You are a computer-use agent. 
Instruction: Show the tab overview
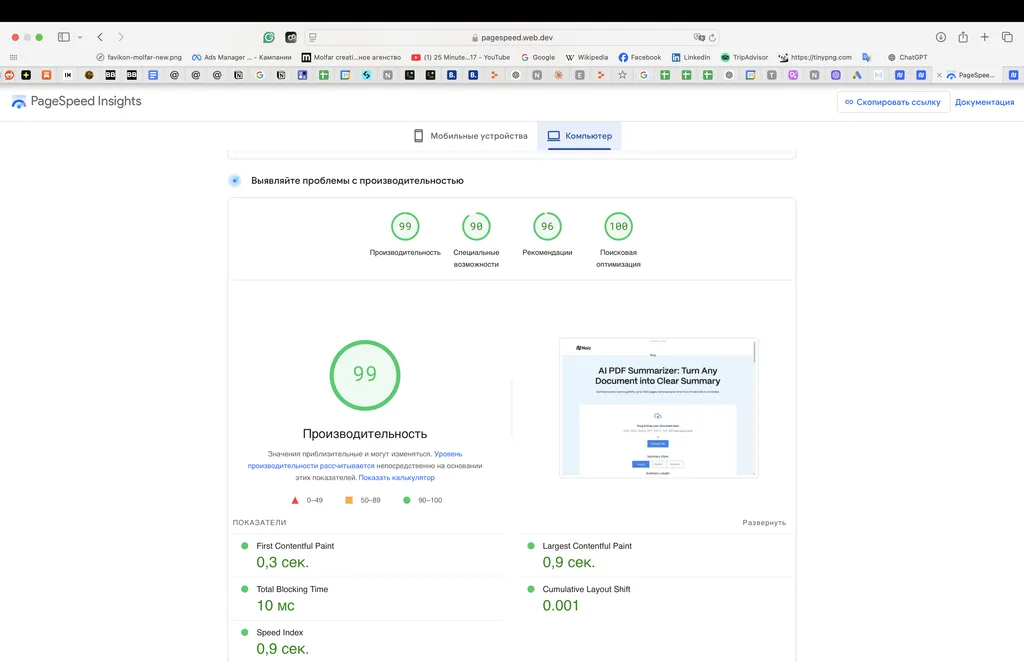pos(1007,37)
